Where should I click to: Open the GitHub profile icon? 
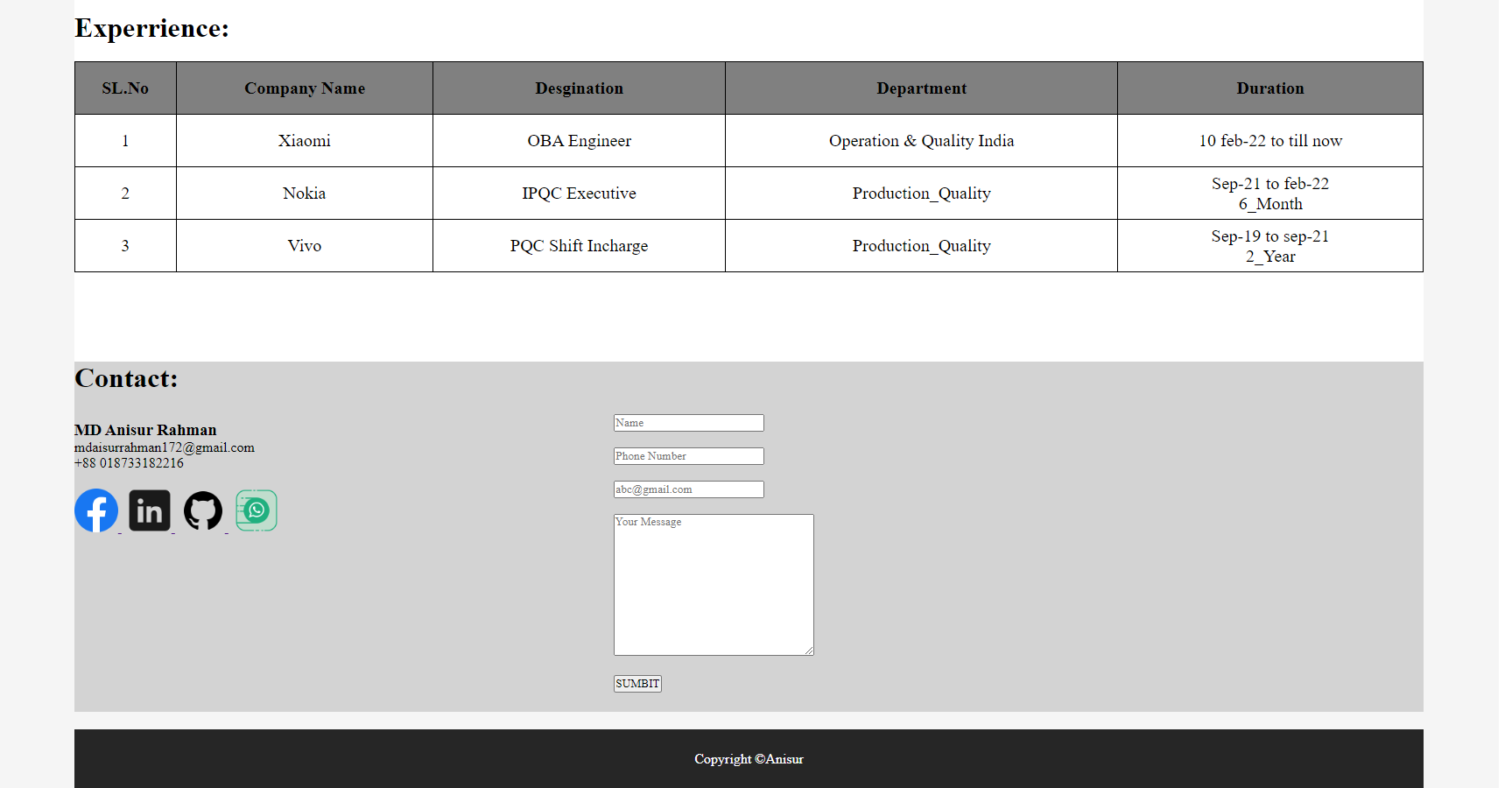pos(203,510)
